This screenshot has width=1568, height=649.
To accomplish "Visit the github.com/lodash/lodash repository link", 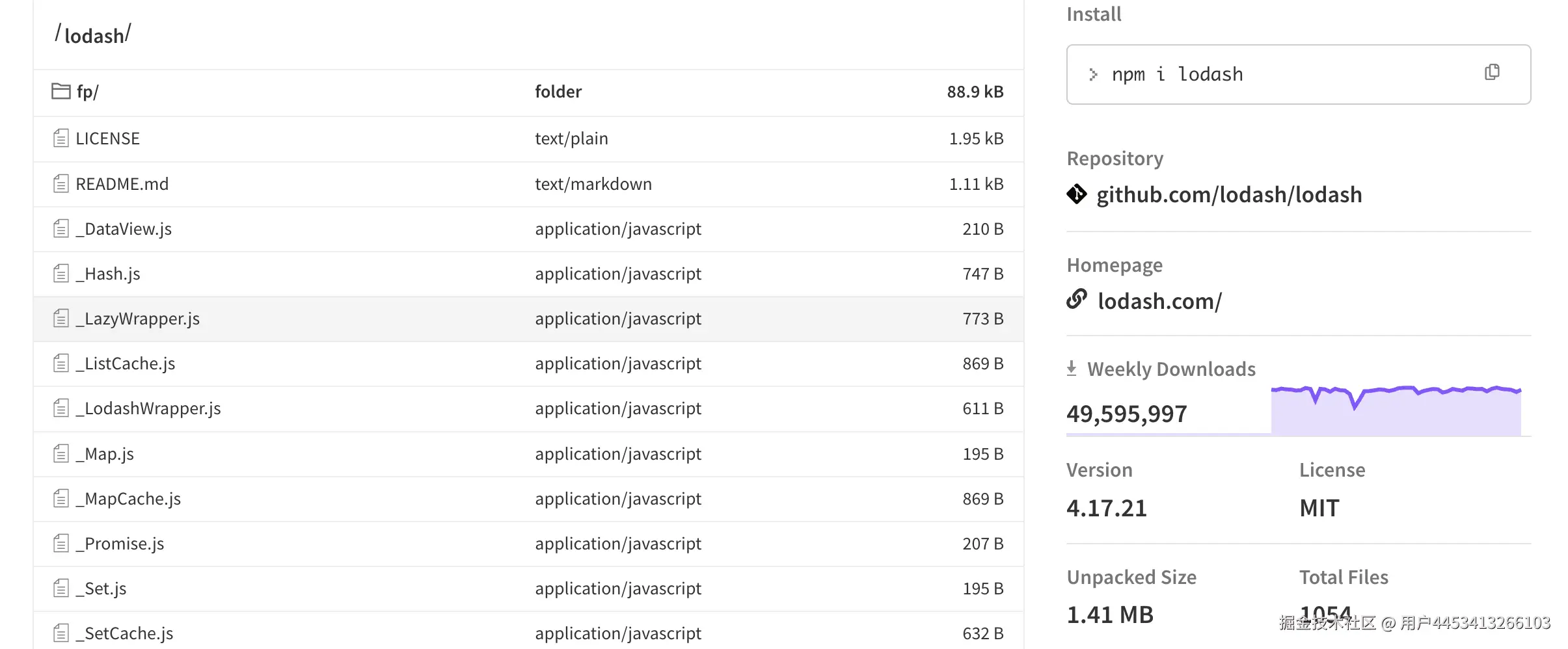I will point(1228,194).
